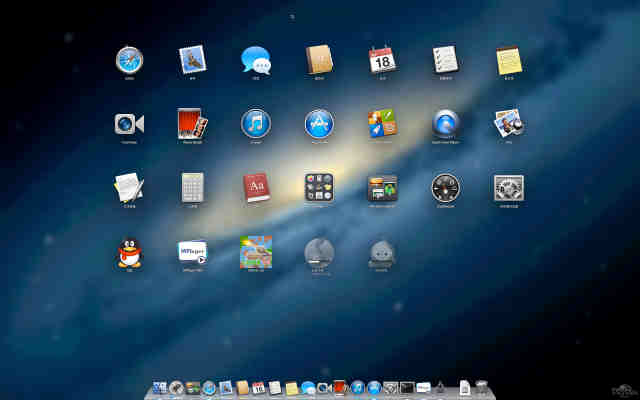The image size is (640, 400).
Task: Open System Preferences in Launchpad
Action: 509,188
